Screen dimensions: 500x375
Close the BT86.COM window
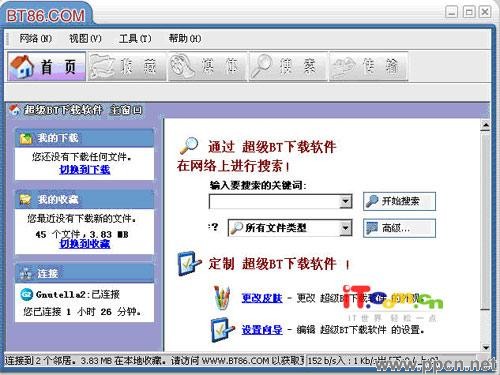[x=485, y=12]
